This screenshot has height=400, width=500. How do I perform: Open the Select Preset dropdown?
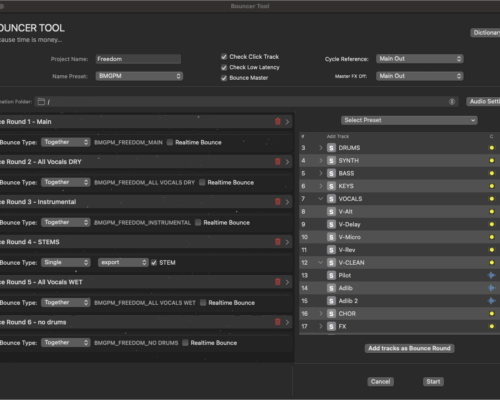409,120
